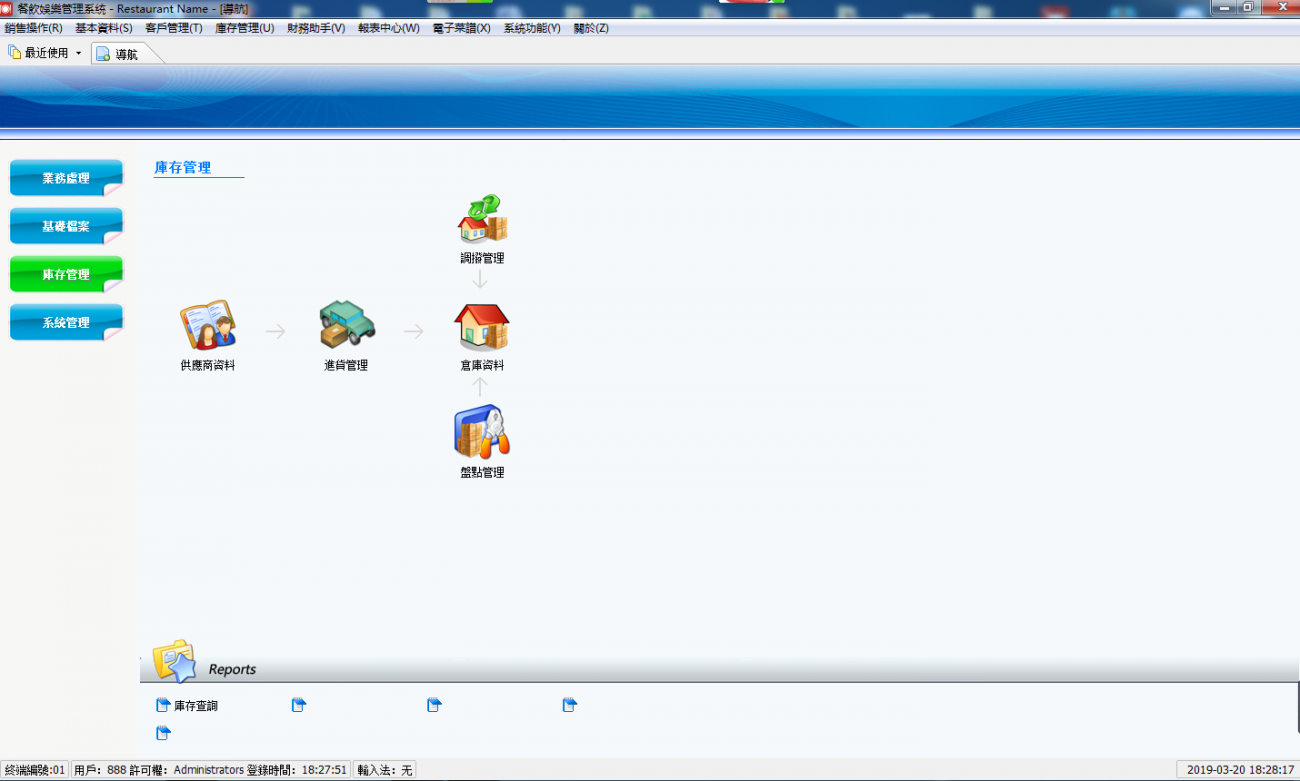
Task: Open the 關於(Z) menu
Action: click(591, 28)
